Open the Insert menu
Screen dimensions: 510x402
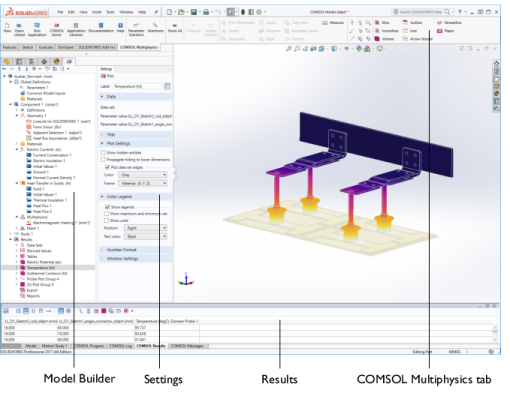97,12
